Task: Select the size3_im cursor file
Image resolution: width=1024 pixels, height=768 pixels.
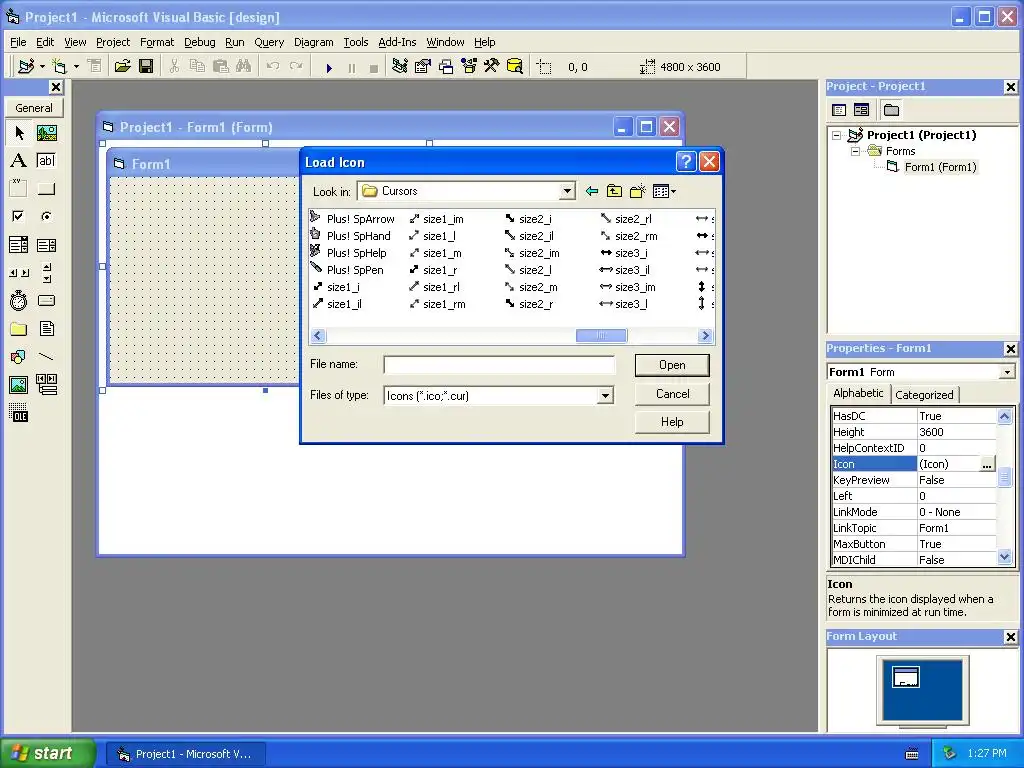Action: coord(628,287)
